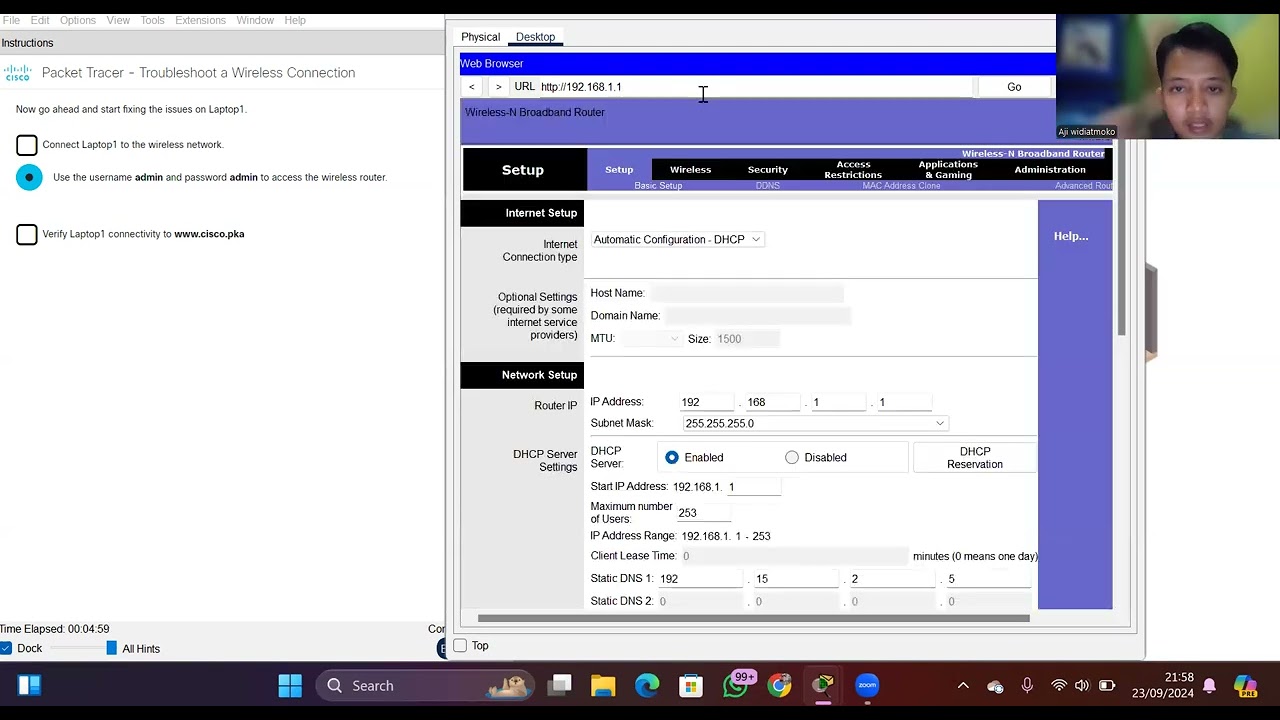
Task: Switch to the Desktop tab
Action: 535,37
